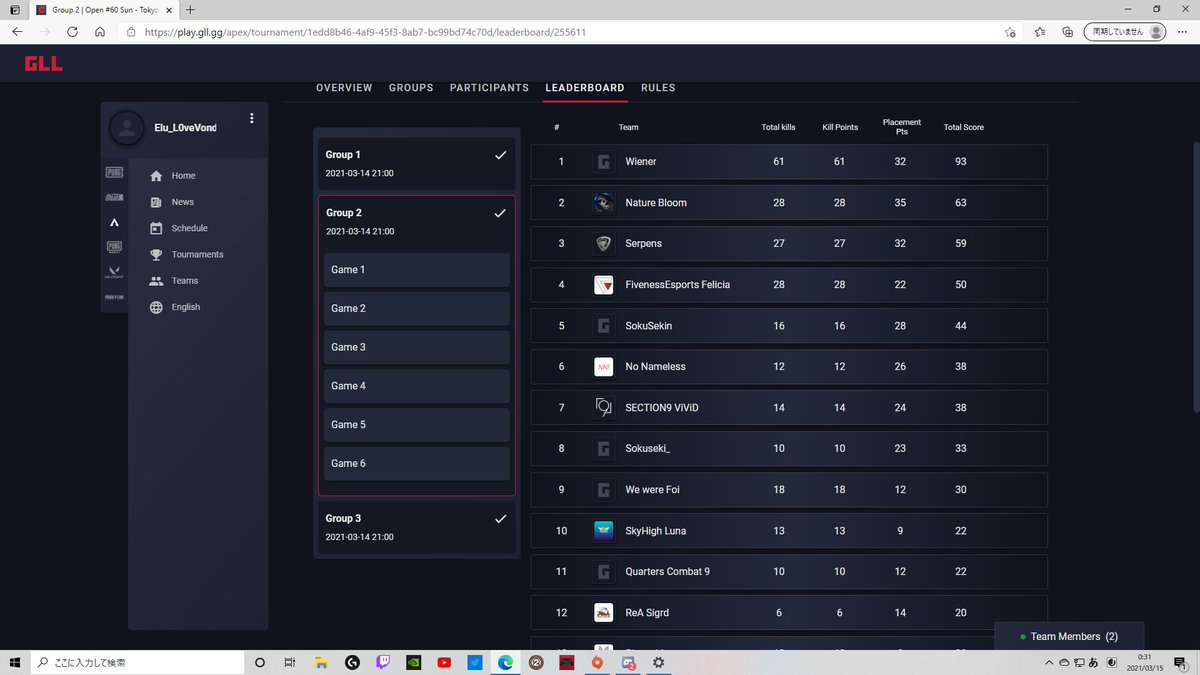The width and height of the screenshot is (1200, 675).
Task: Show Game 4 results
Action: (x=416, y=386)
